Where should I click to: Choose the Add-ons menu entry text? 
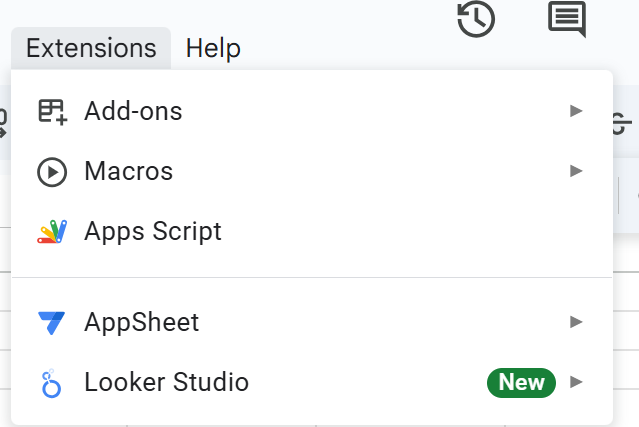pyautogui.click(x=133, y=111)
